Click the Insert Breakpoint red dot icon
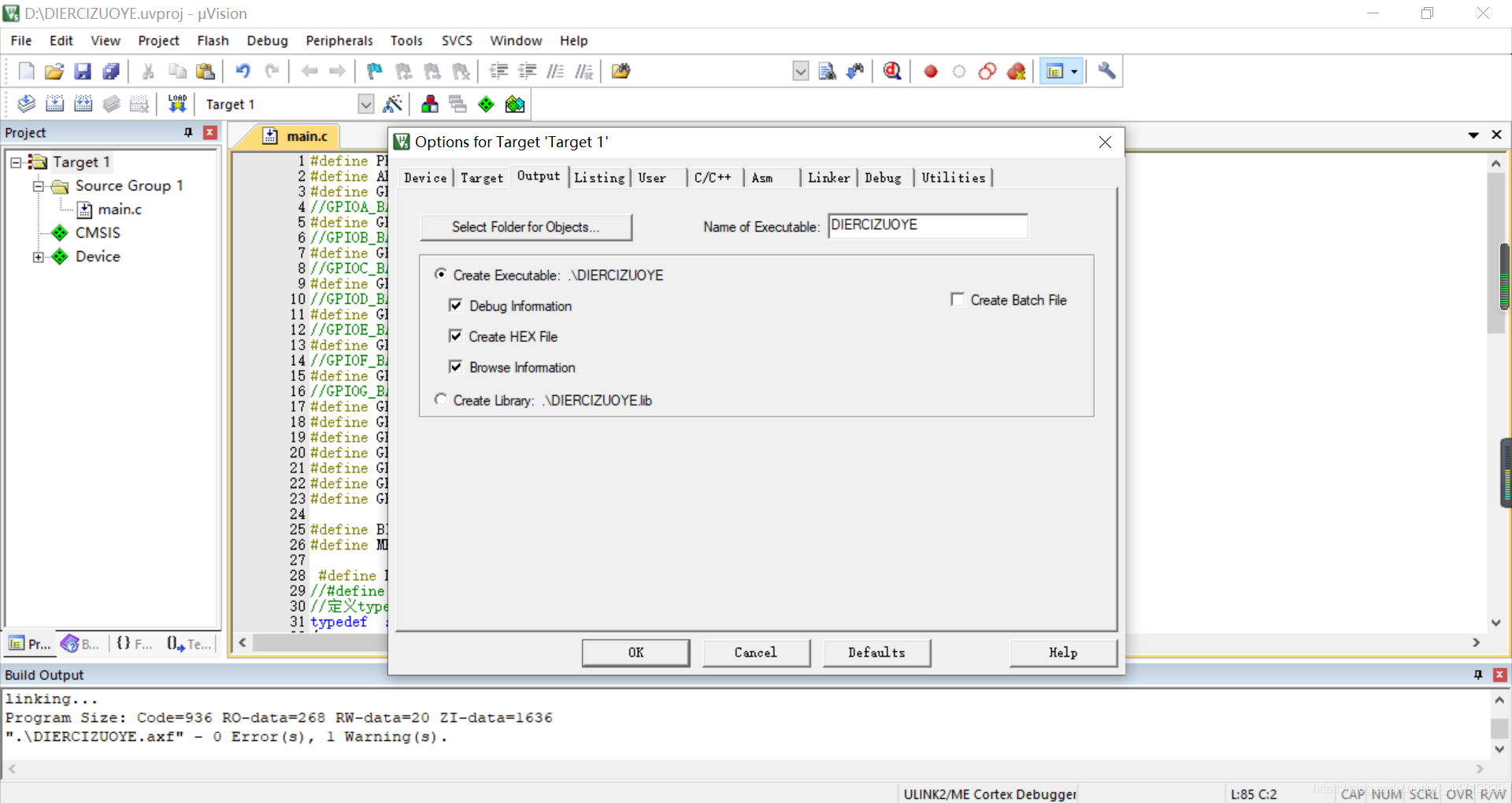 930,72
